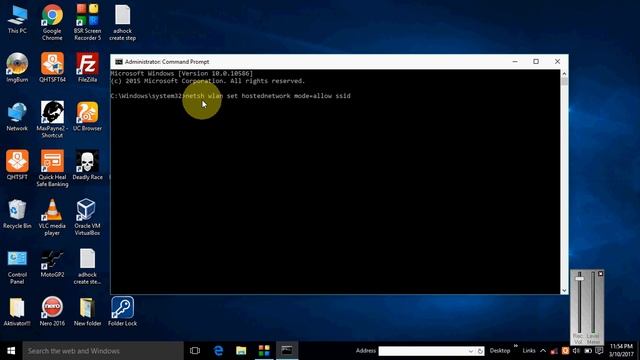The width and height of the screenshot is (640, 360).
Task: Open the Store icon on the taskbar
Action: [x=264, y=351]
